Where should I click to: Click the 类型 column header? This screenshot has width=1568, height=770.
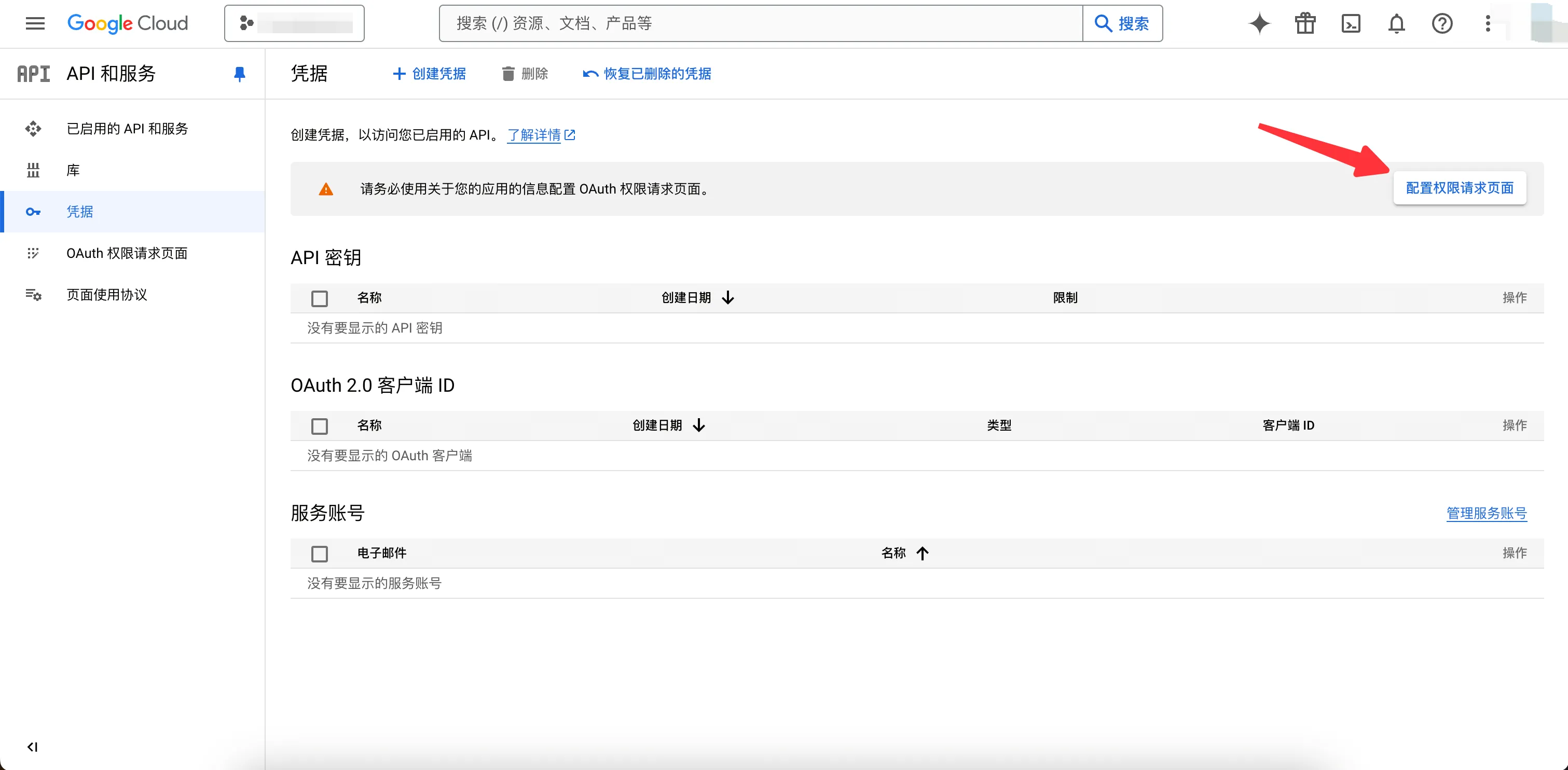pyautogui.click(x=999, y=425)
